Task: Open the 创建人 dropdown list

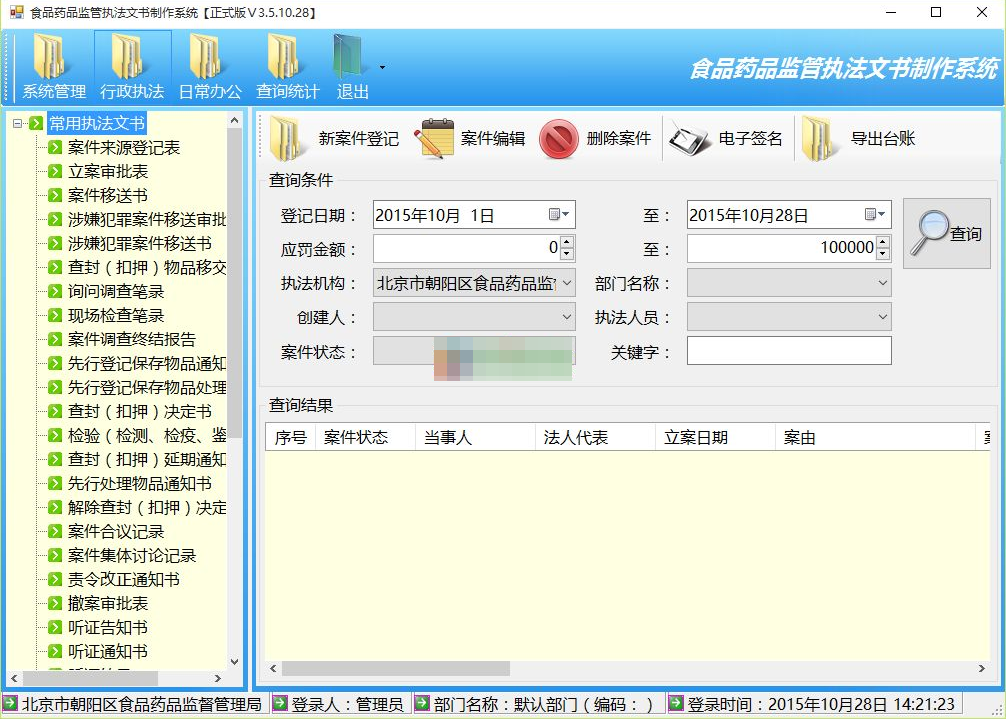Action: [566, 318]
